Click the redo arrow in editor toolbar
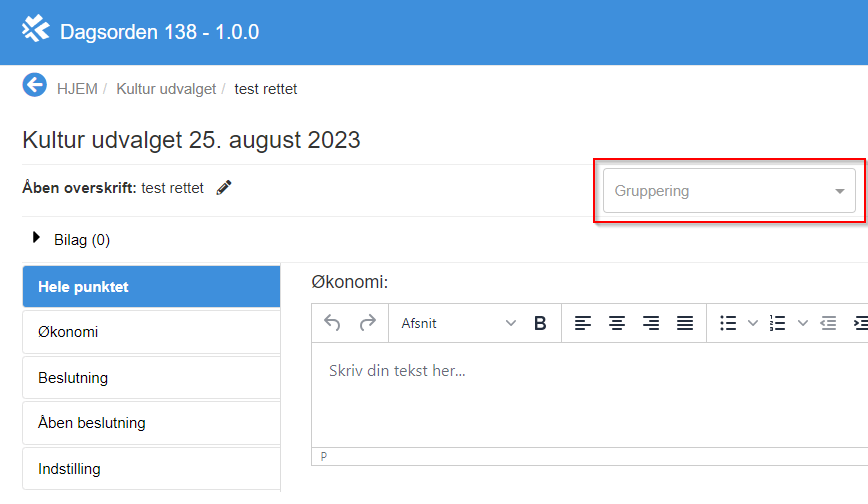The width and height of the screenshot is (868, 504). [x=367, y=323]
